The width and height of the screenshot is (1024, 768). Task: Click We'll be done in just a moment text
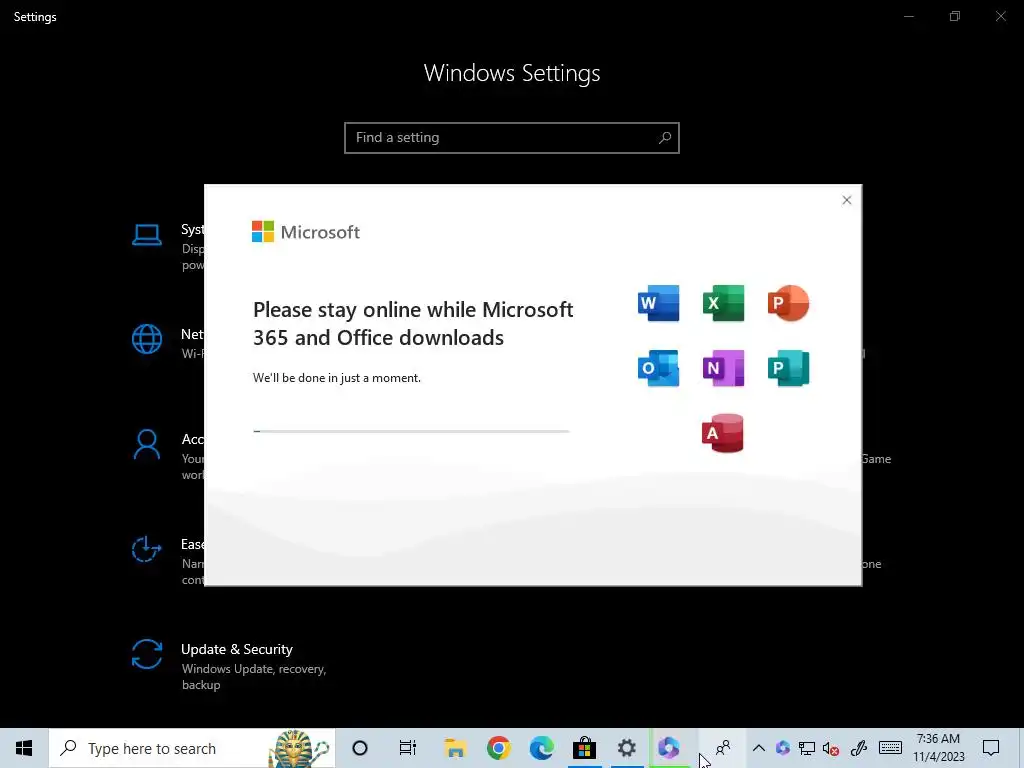pos(337,378)
